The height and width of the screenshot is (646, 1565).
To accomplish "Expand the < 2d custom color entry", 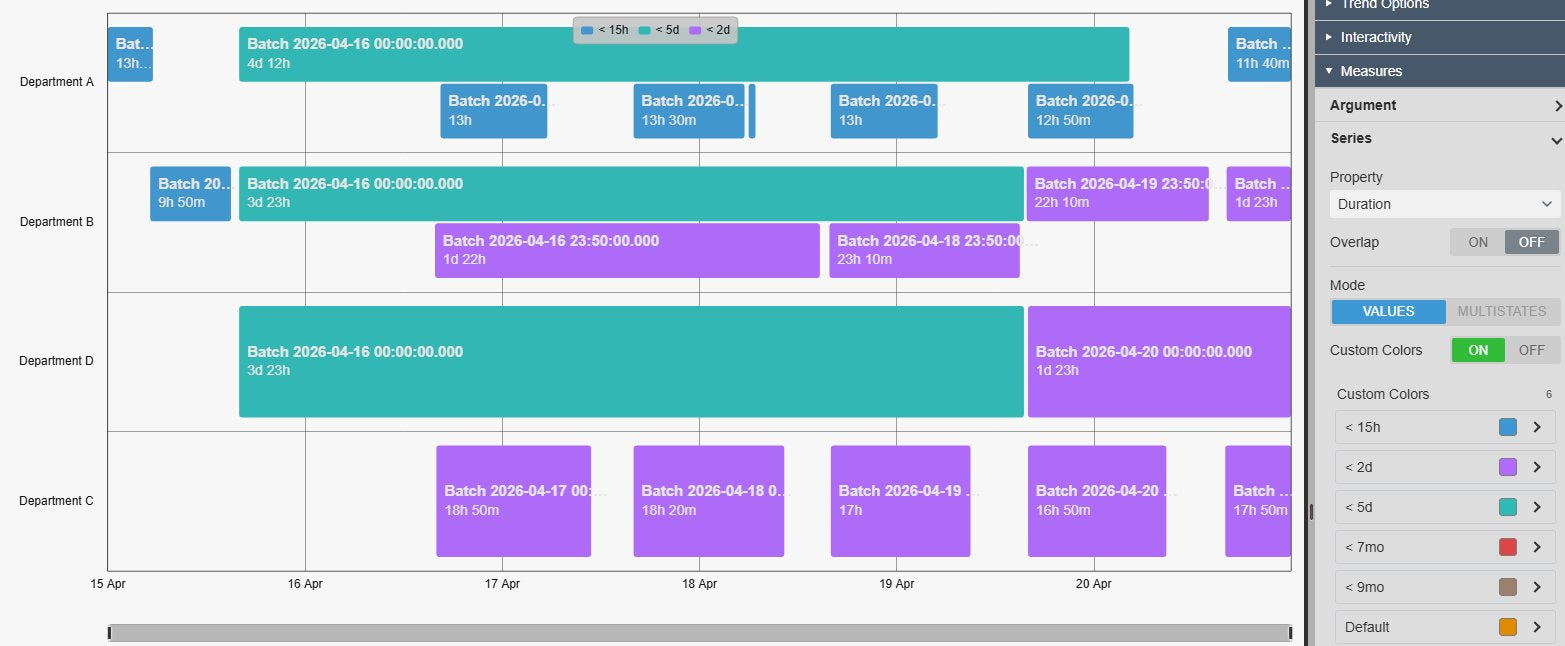I will tap(1537, 467).
